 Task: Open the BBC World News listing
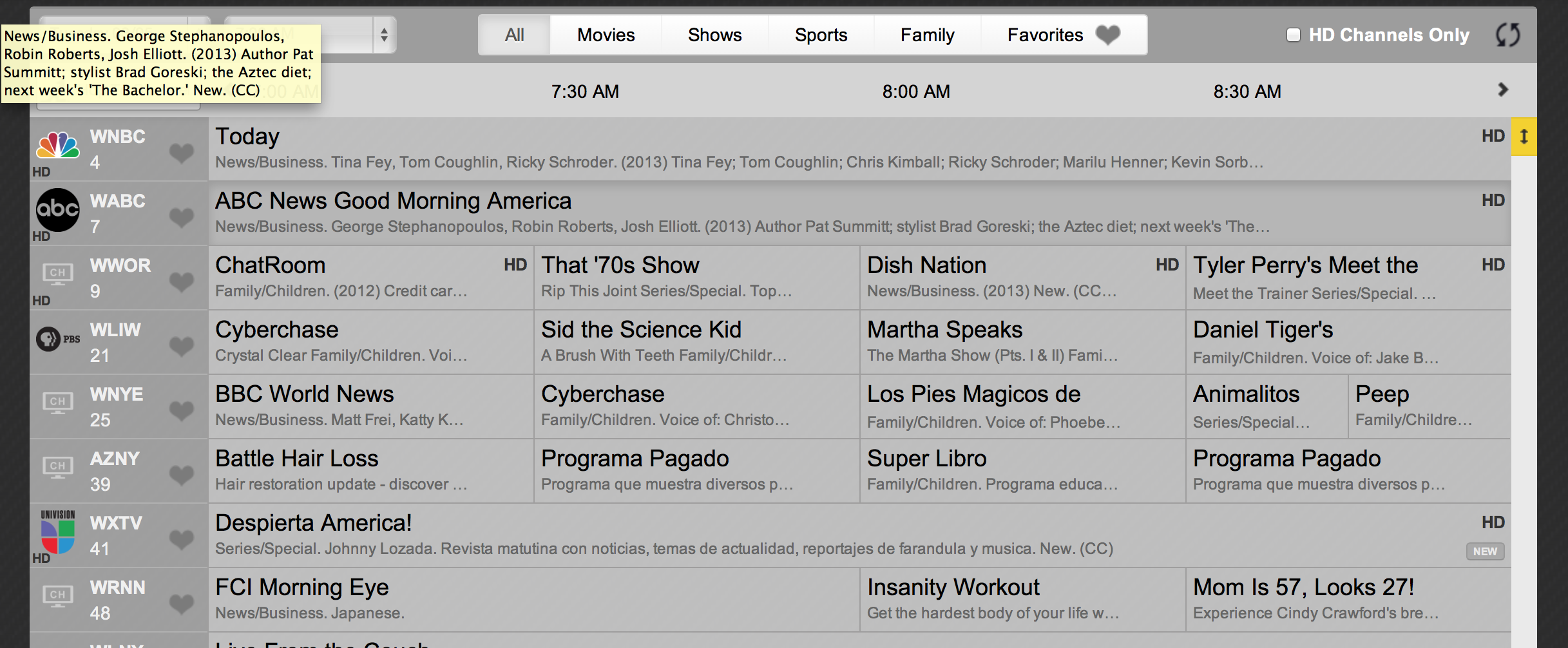[x=371, y=406]
